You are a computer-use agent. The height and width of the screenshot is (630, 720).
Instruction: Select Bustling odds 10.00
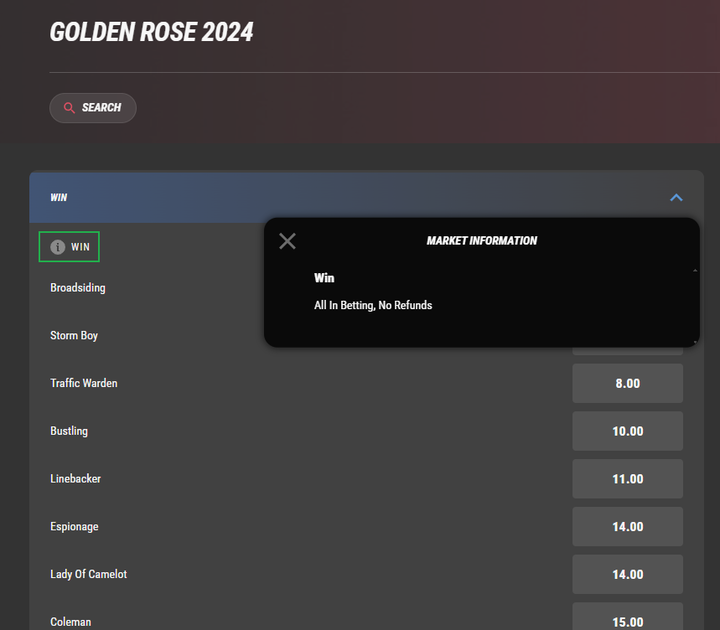point(627,431)
